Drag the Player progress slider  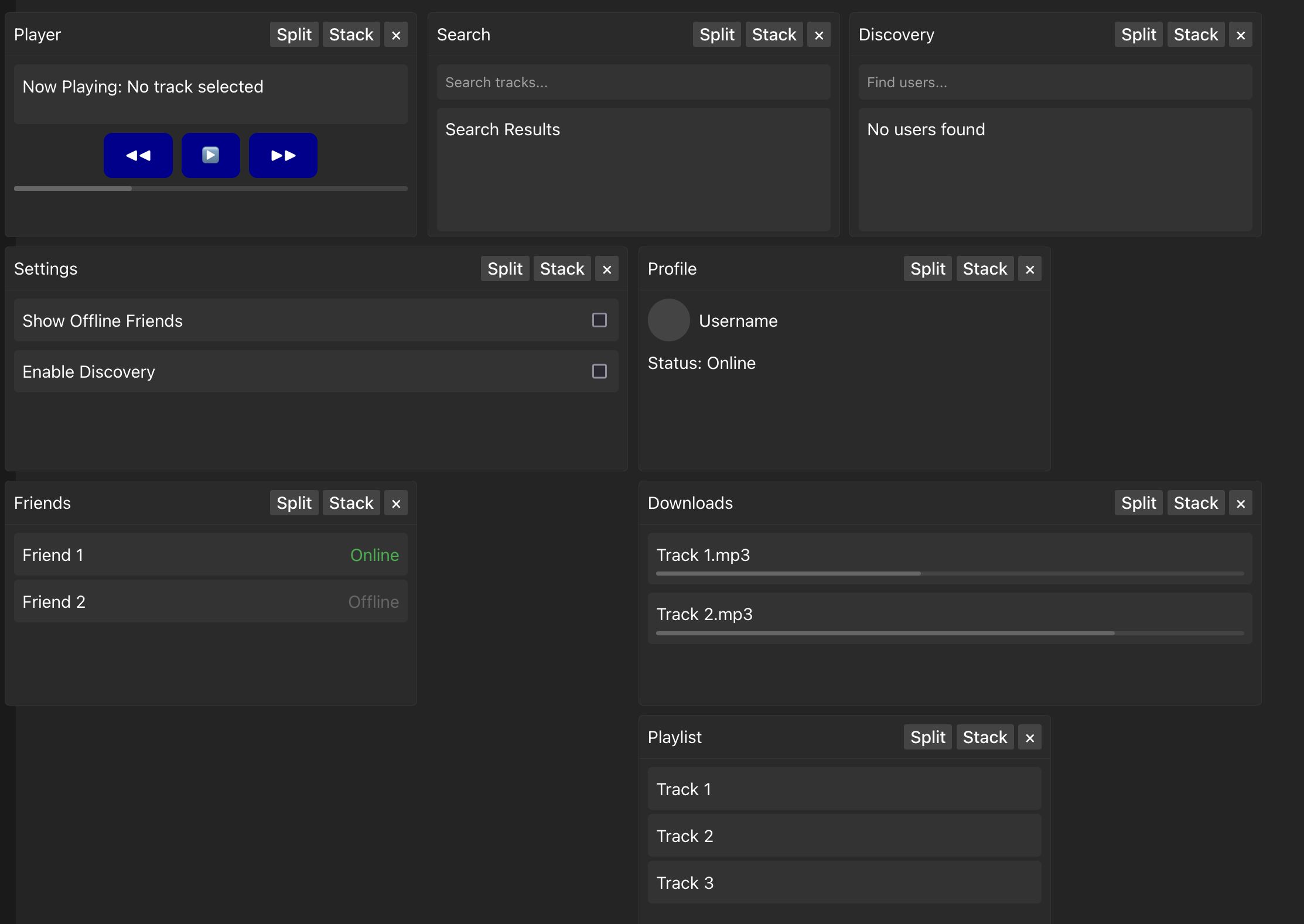tap(131, 190)
